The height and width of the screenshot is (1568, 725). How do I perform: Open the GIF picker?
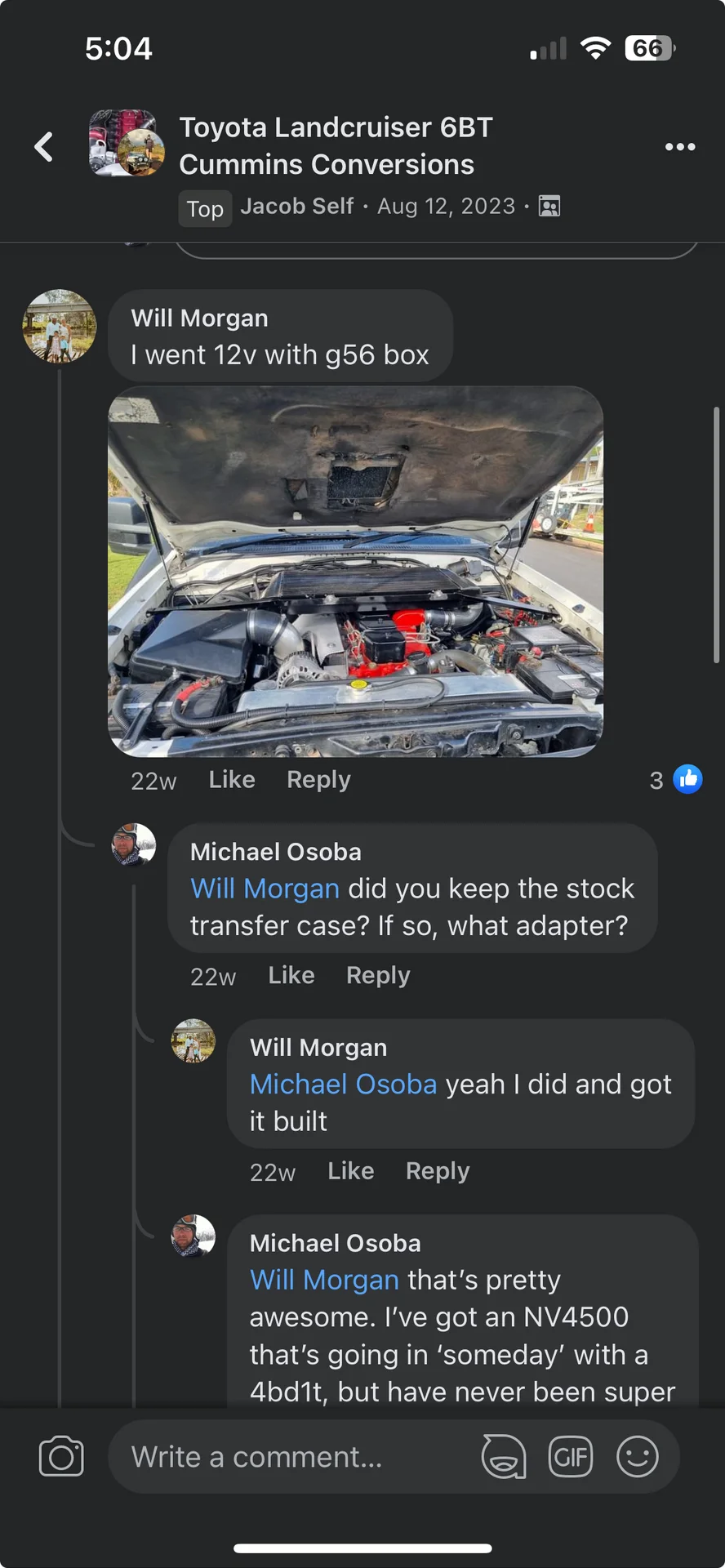[571, 1457]
